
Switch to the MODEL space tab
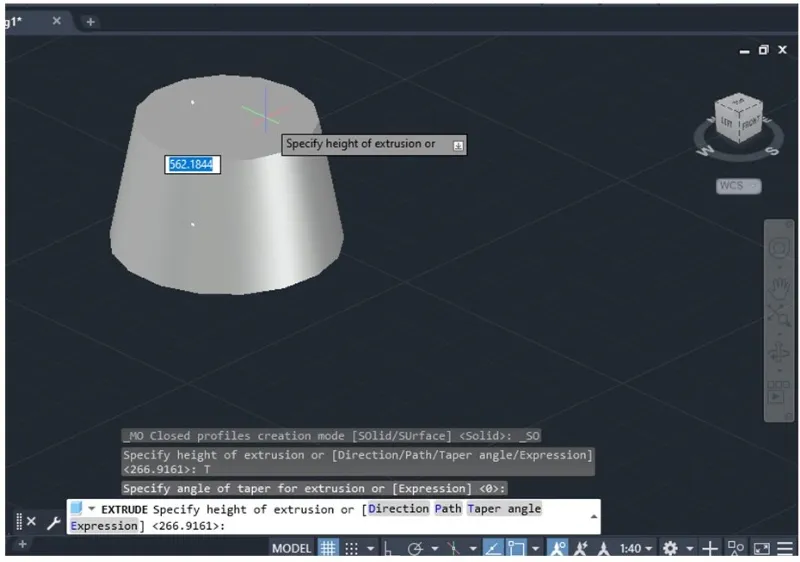(292, 548)
